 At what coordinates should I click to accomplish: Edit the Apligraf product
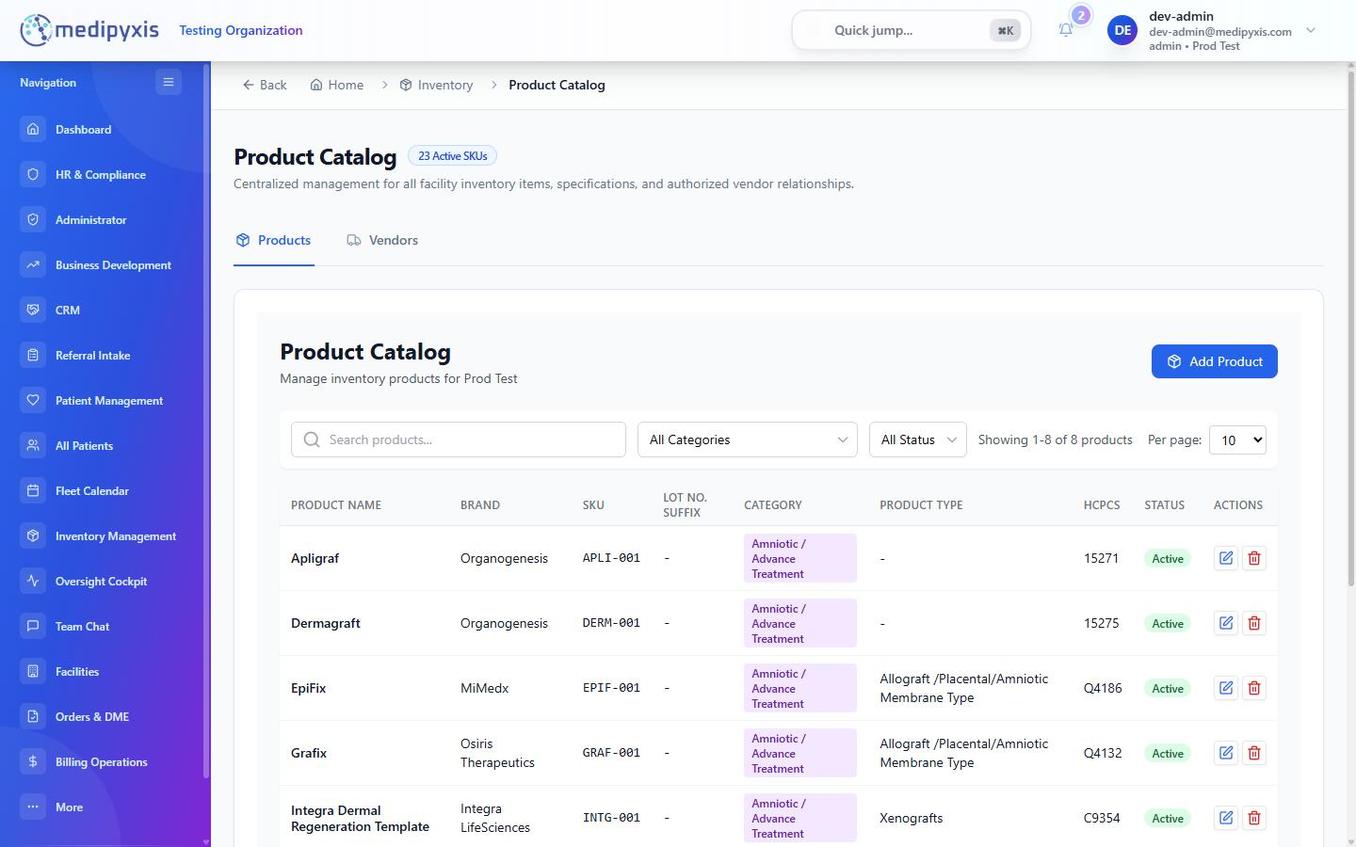(x=1226, y=558)
